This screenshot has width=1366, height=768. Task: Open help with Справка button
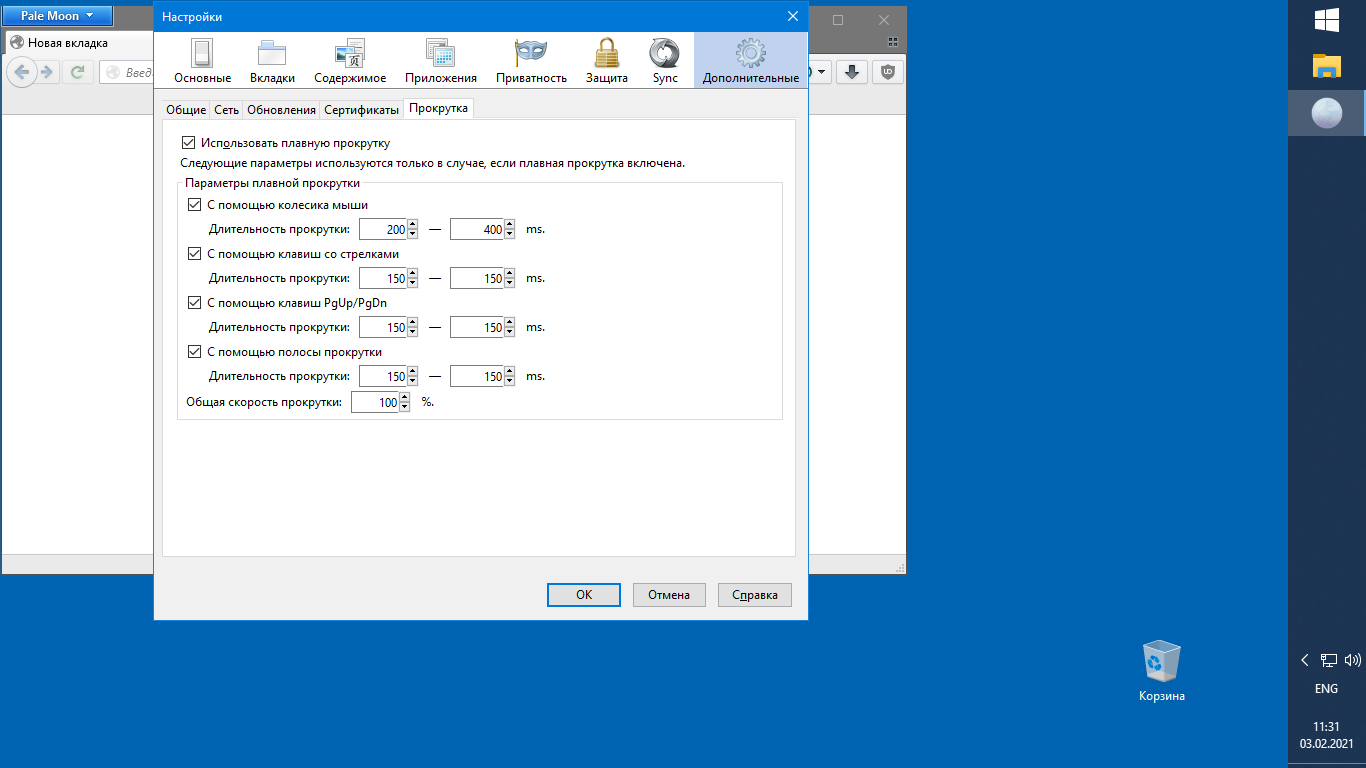(x=755, y=595)
